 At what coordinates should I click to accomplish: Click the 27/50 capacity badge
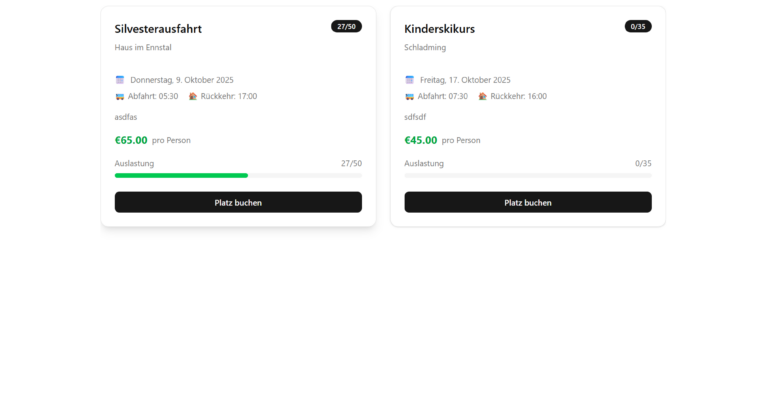[x=346, y=26]
